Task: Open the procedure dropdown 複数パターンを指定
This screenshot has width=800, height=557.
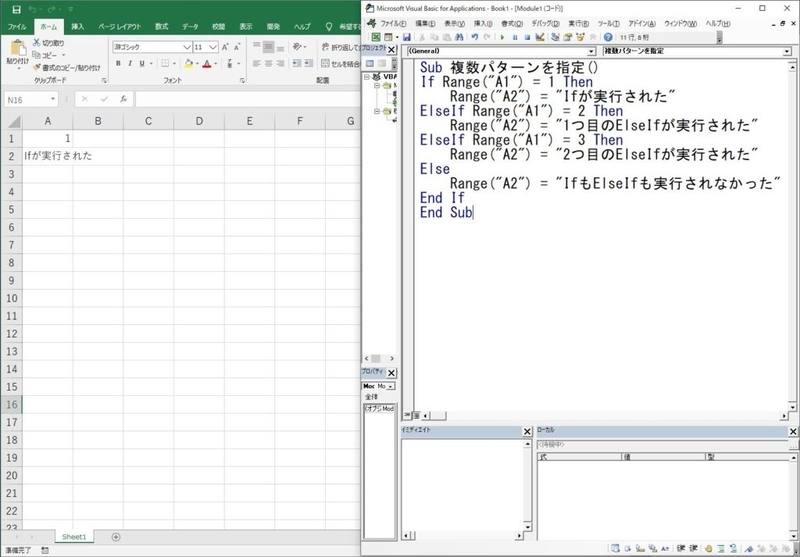Action: pos(786,51)
